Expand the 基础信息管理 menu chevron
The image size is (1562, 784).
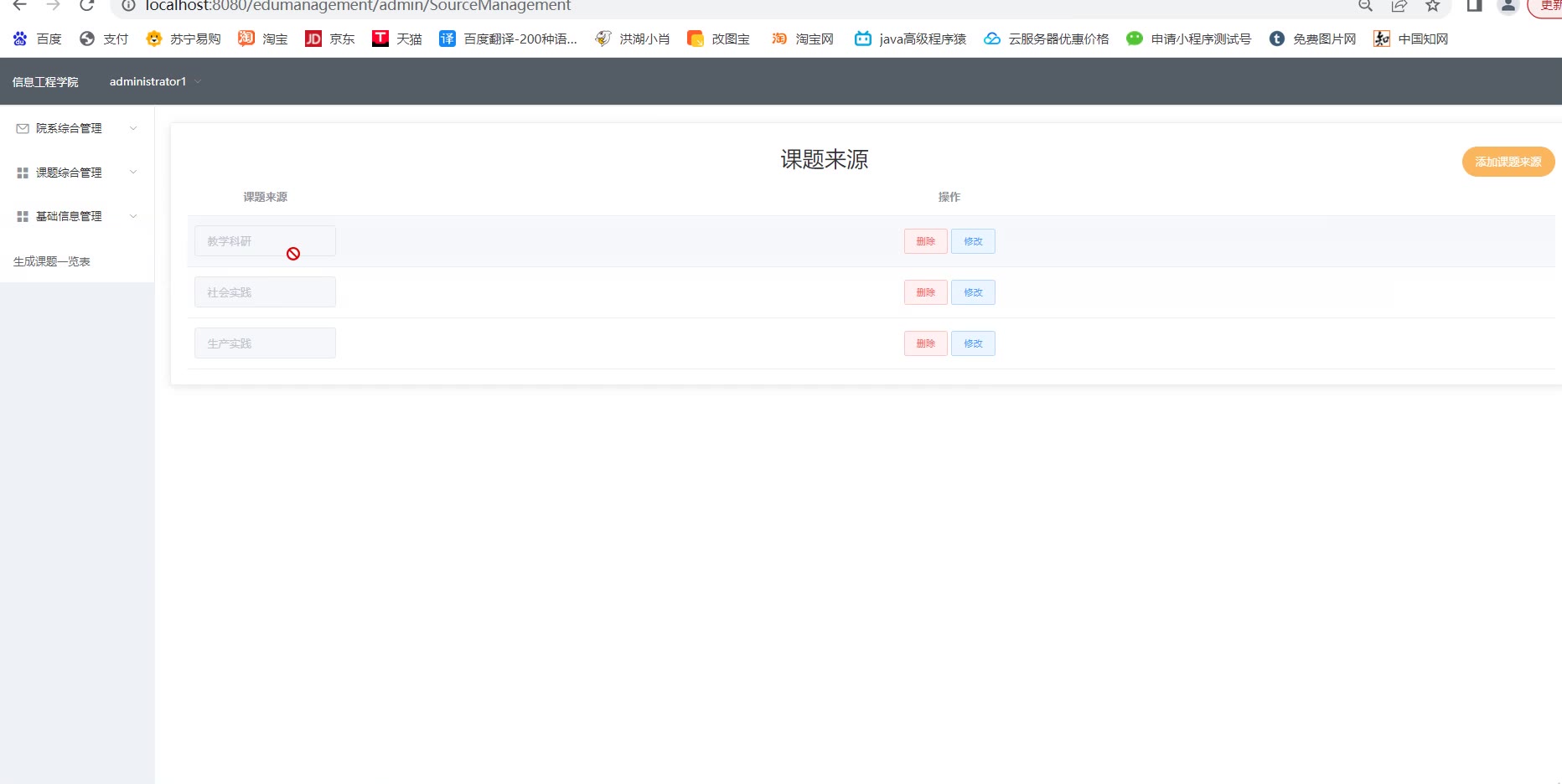pyautogui.click(x=133, y=216)
